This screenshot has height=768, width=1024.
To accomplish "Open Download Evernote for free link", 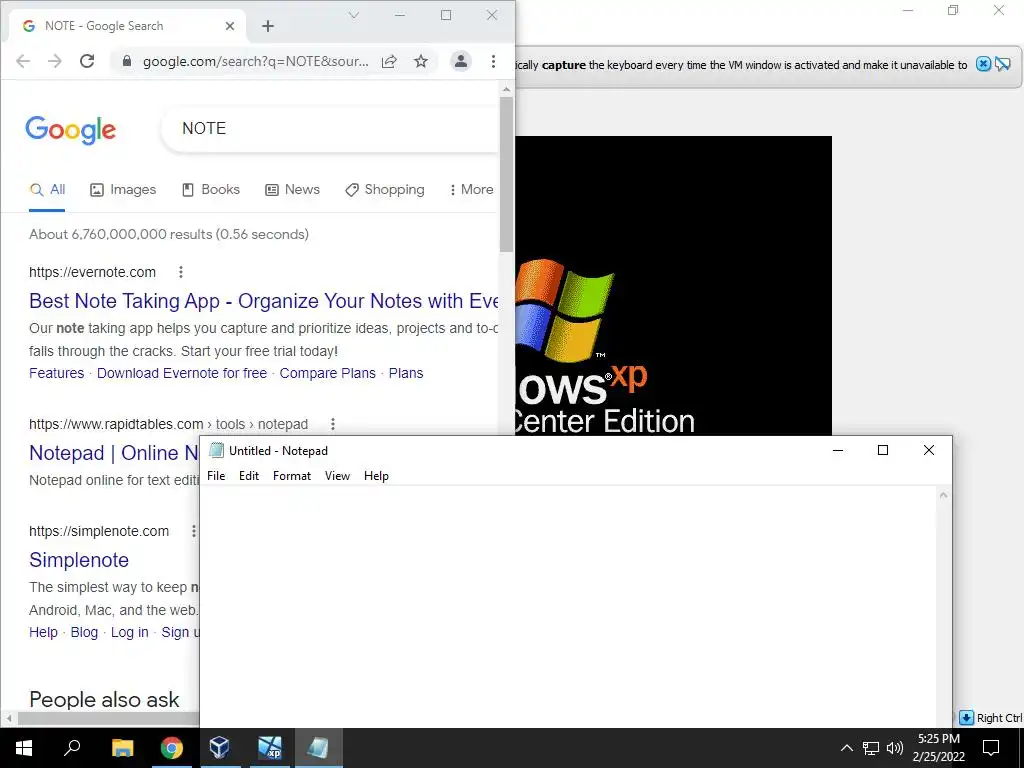I will (x=182, y=374).
